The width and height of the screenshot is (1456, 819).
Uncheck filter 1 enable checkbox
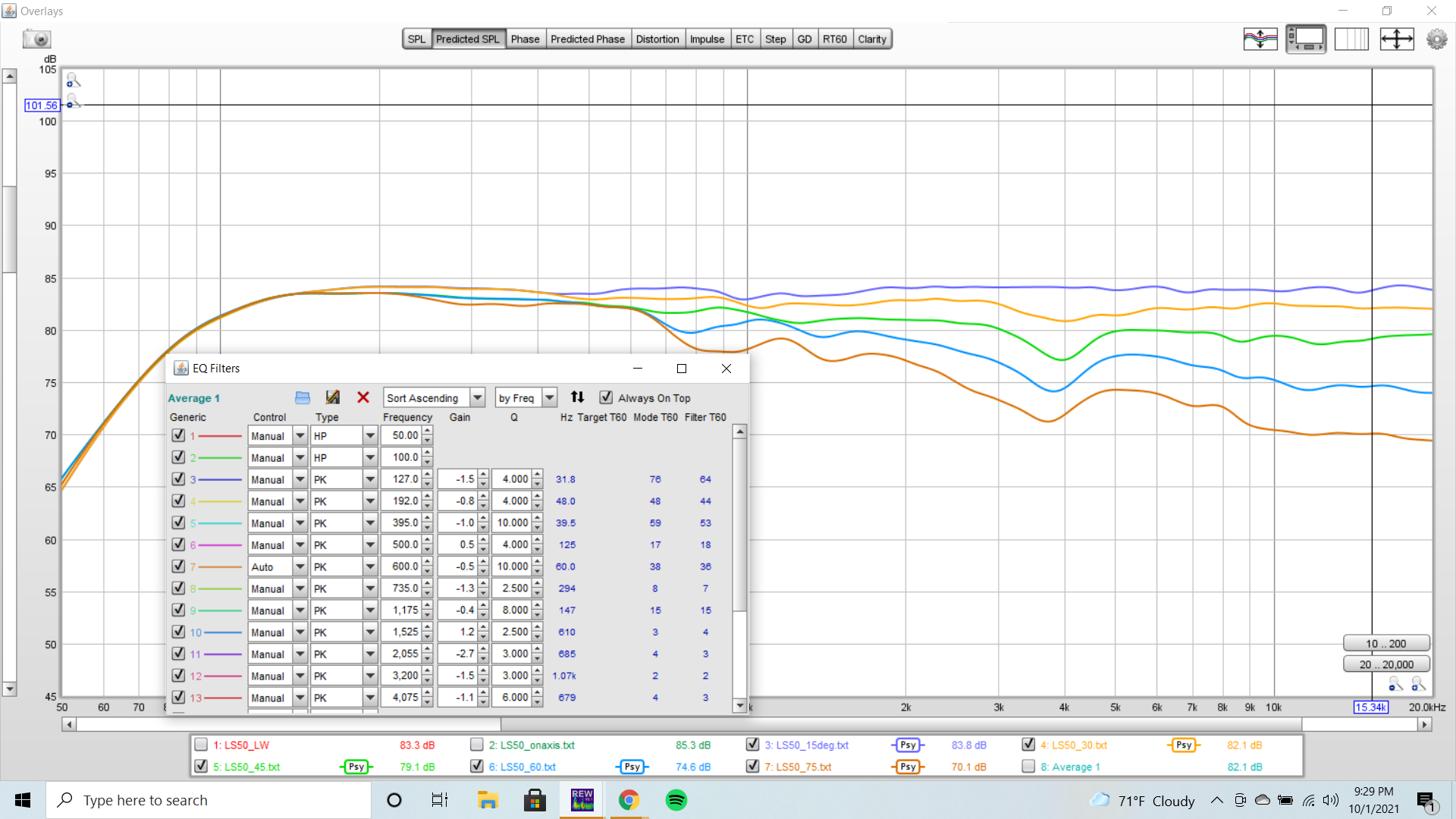[x=178, y=435]
